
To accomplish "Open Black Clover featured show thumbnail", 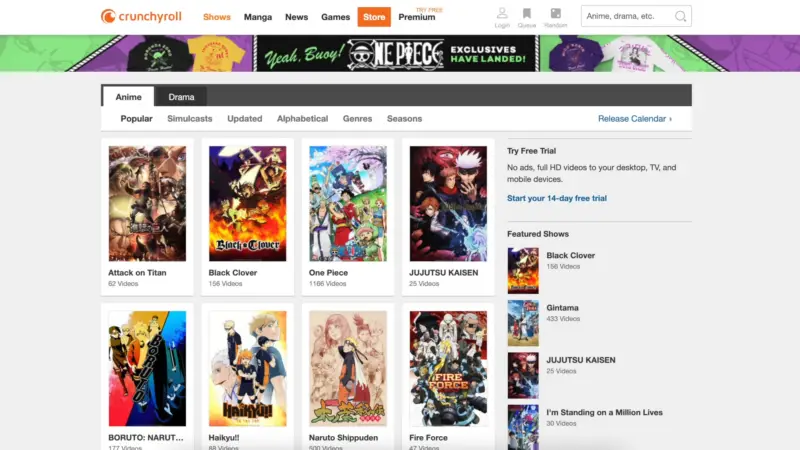I will (522, 270).
